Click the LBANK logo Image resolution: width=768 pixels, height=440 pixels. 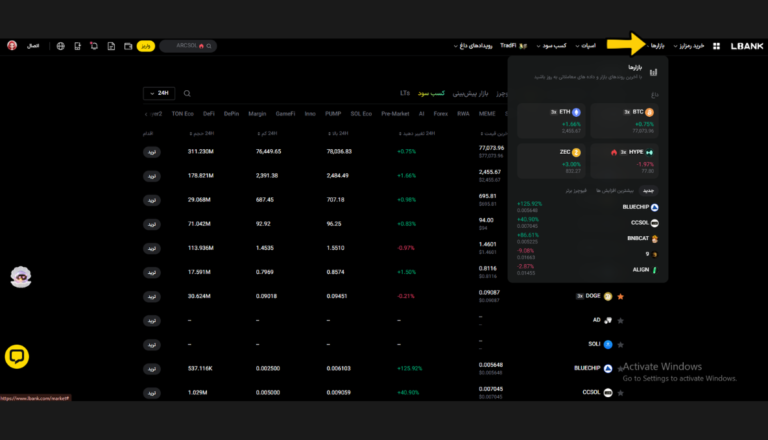point(747,46)
